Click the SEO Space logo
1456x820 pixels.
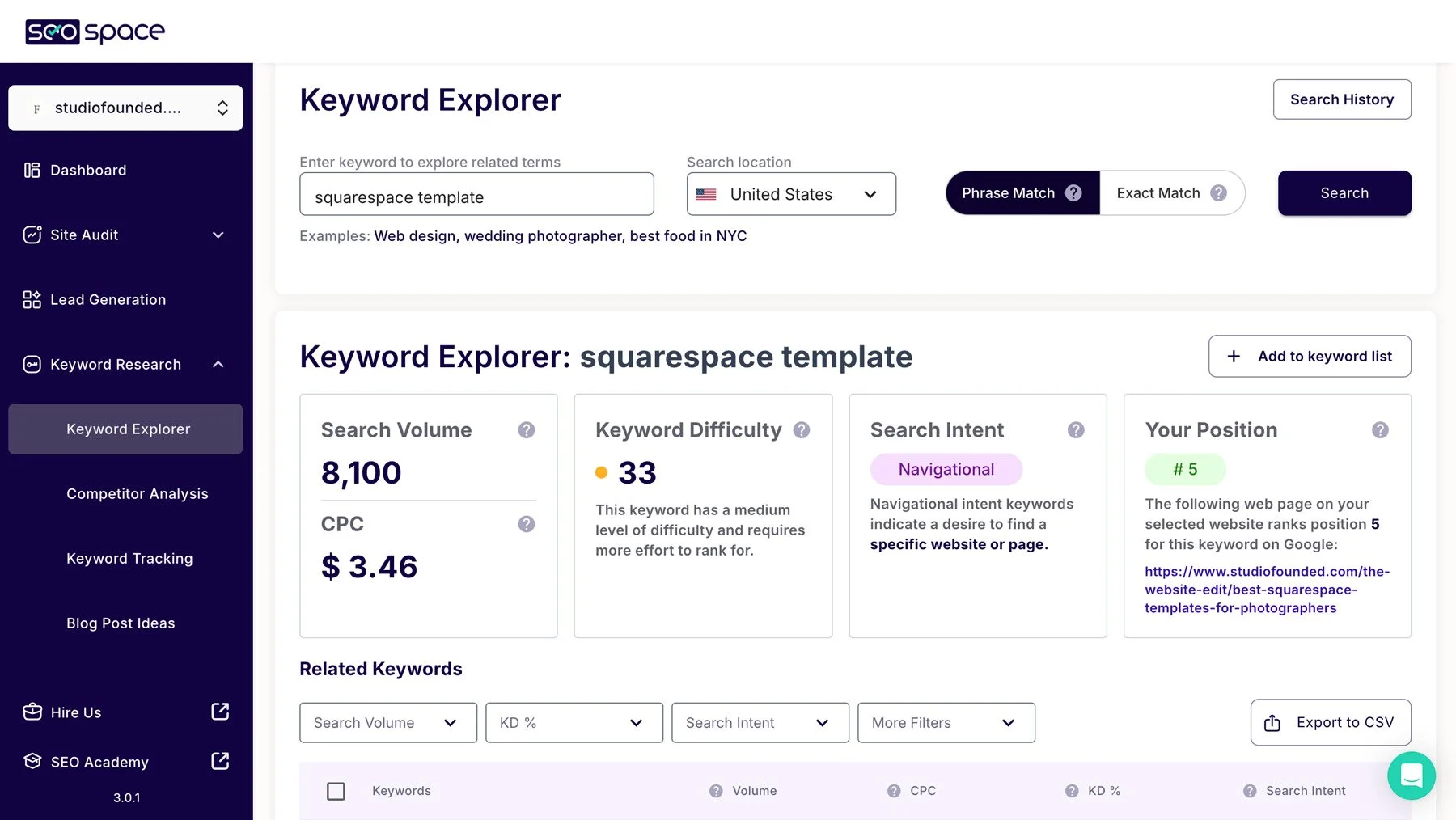pyautogui.click(x=95, y=32)
